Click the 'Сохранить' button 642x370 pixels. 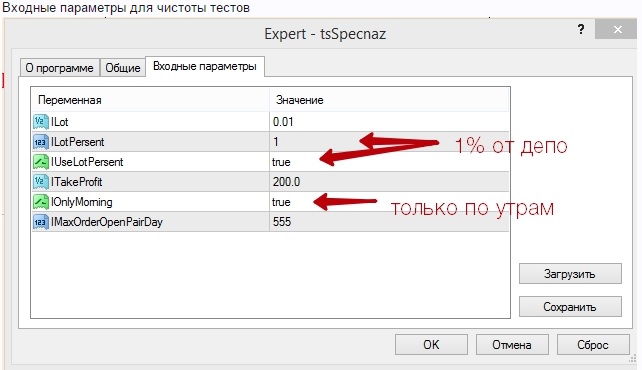(x=570, y=307)
